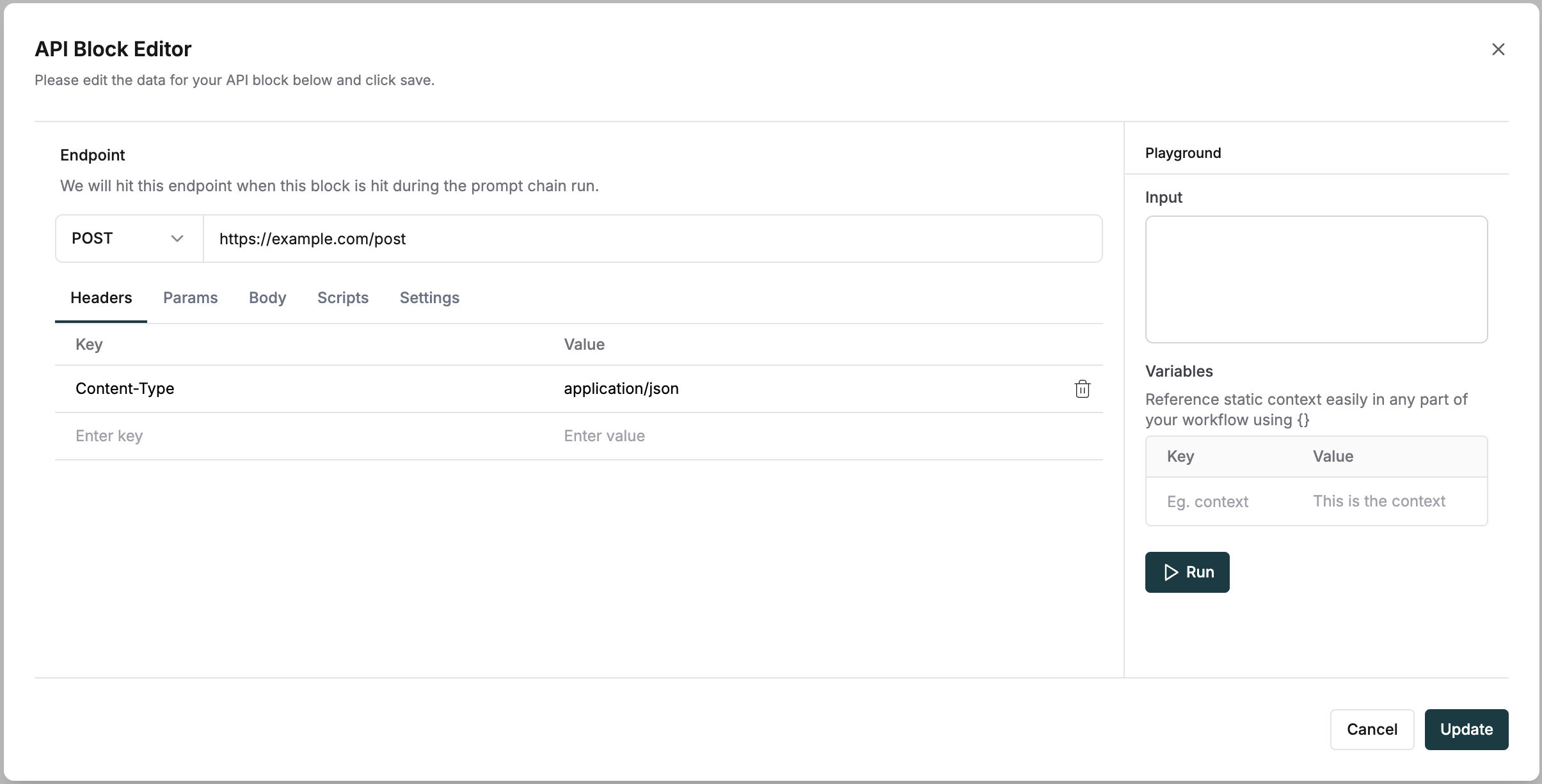Click inside the Playground Input textarea
Screen dimensions: 1542x784
(1315, 279)
